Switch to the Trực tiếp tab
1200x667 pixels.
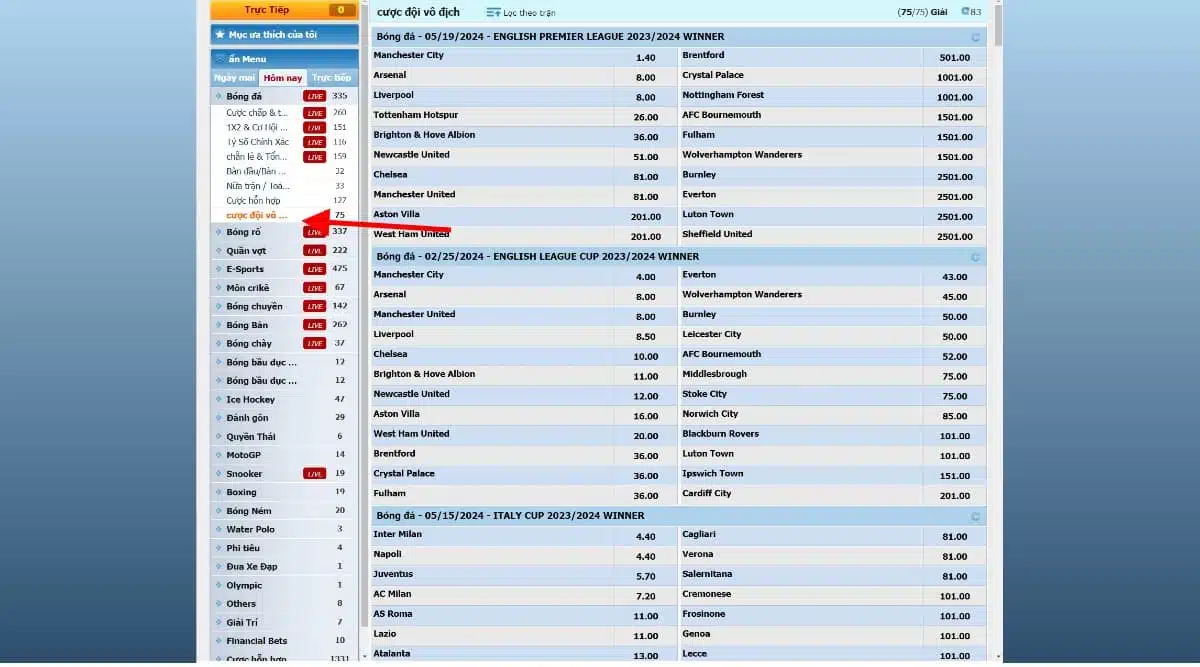pyautogui.click(x=332, y=78)
